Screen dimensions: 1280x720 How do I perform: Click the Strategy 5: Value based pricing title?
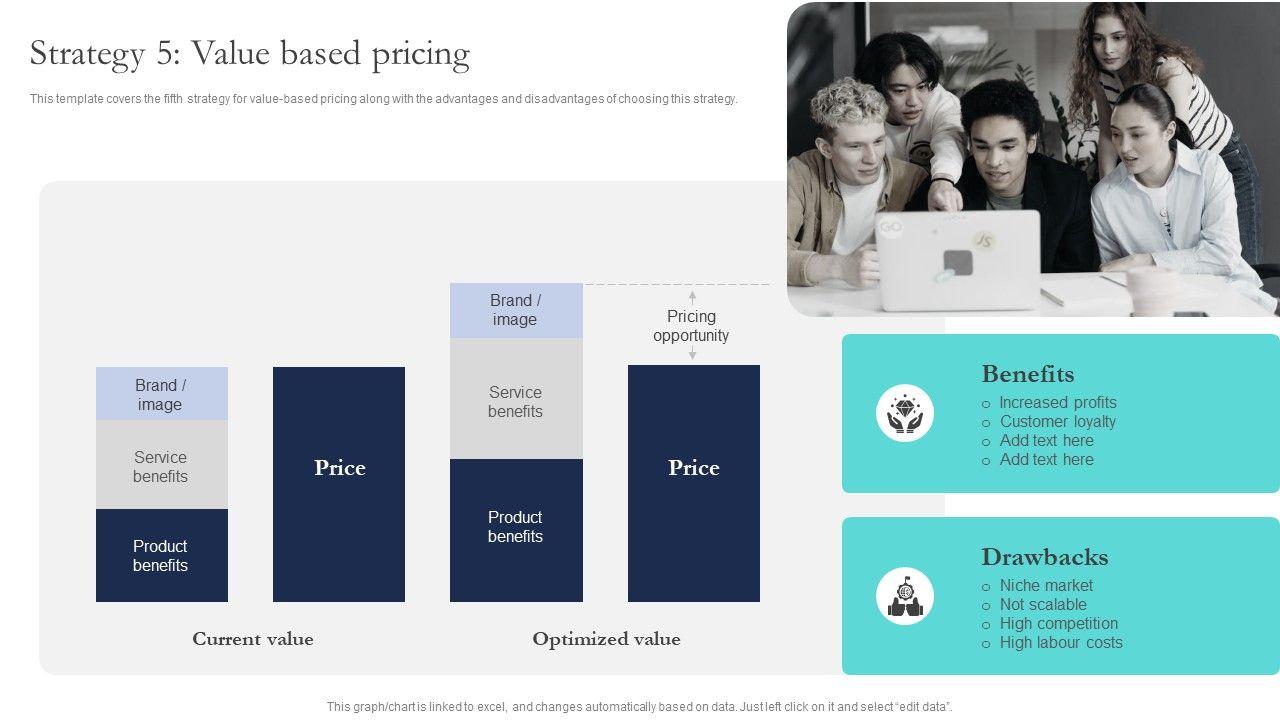click(x=250, y=54)
